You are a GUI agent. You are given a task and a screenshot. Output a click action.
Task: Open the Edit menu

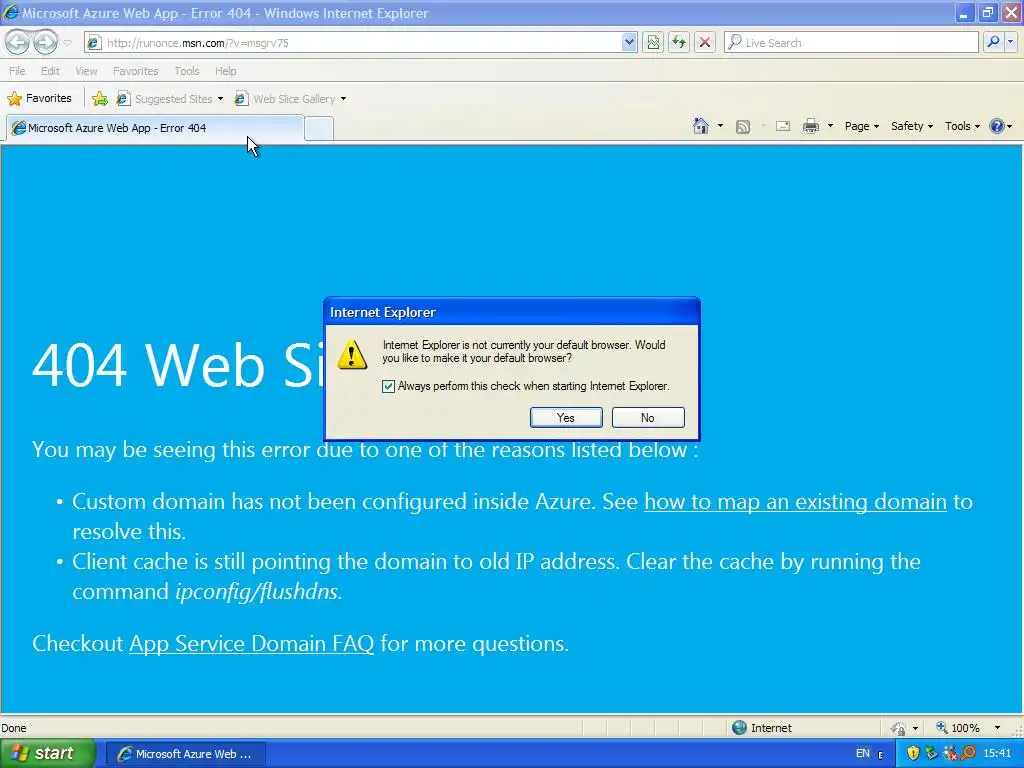[50, 71]
